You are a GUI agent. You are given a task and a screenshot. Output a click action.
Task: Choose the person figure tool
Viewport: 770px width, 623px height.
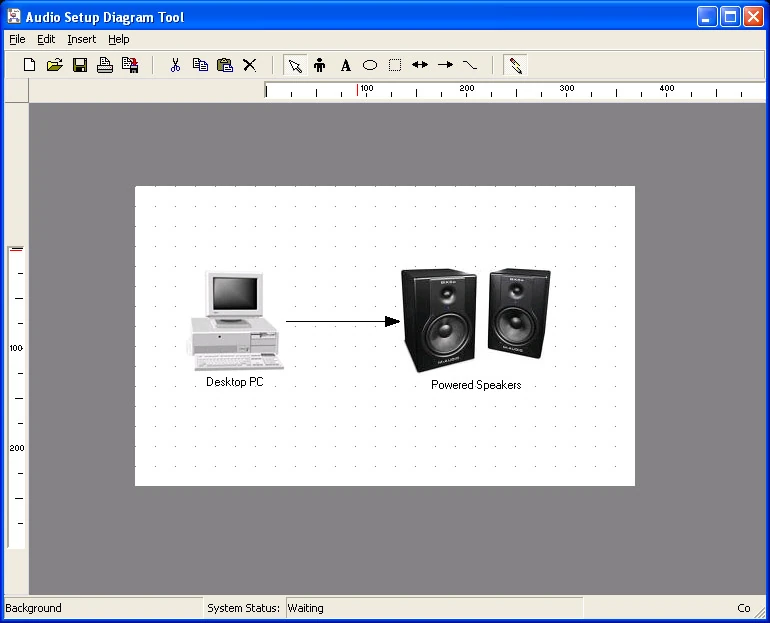coord(320,65)
